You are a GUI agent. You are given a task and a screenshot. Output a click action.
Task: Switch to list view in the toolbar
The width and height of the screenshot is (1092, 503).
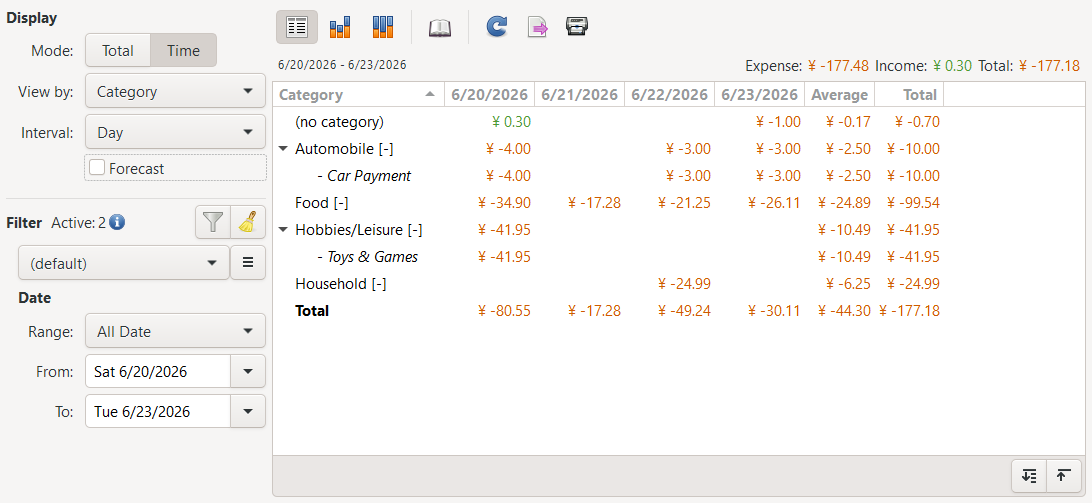point(297,27)
